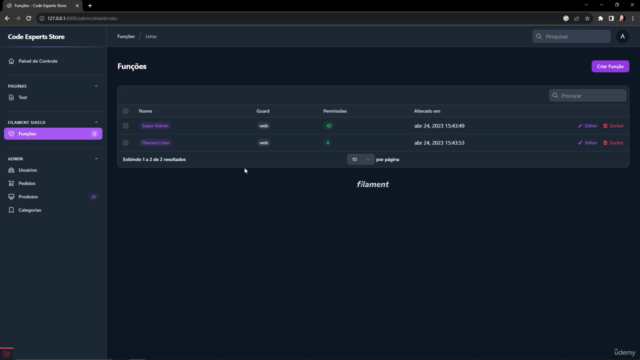Collapse the Admin sidebar group
Viewport: 640px width, 360px height.
(x=96, y=159)
